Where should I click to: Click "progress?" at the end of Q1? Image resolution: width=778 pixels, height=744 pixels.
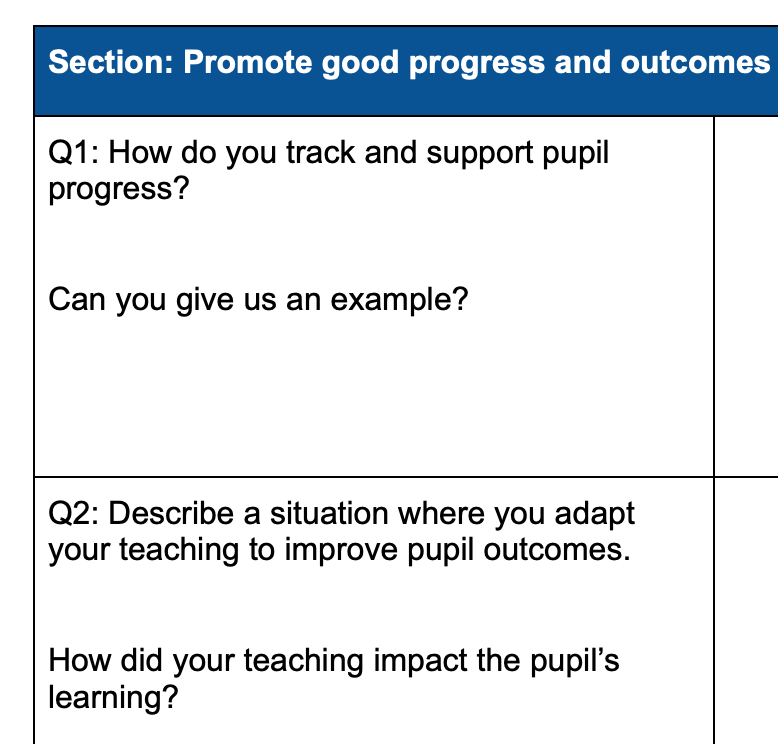(118, 190)
